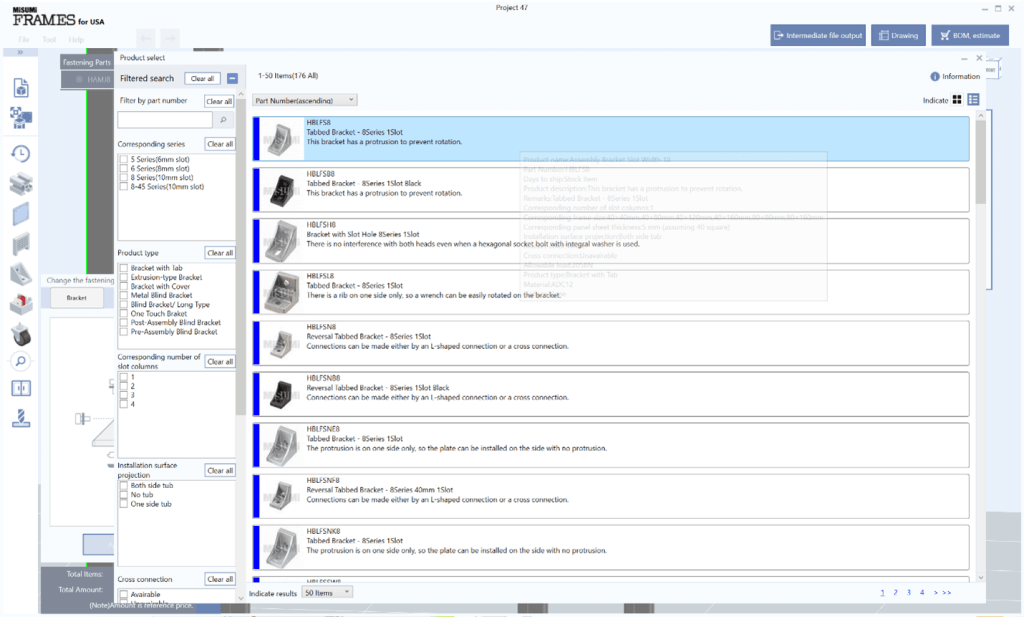Open the 50 Items results dropdown
This screenshot has height=617, width=1024.
(327, 593)
